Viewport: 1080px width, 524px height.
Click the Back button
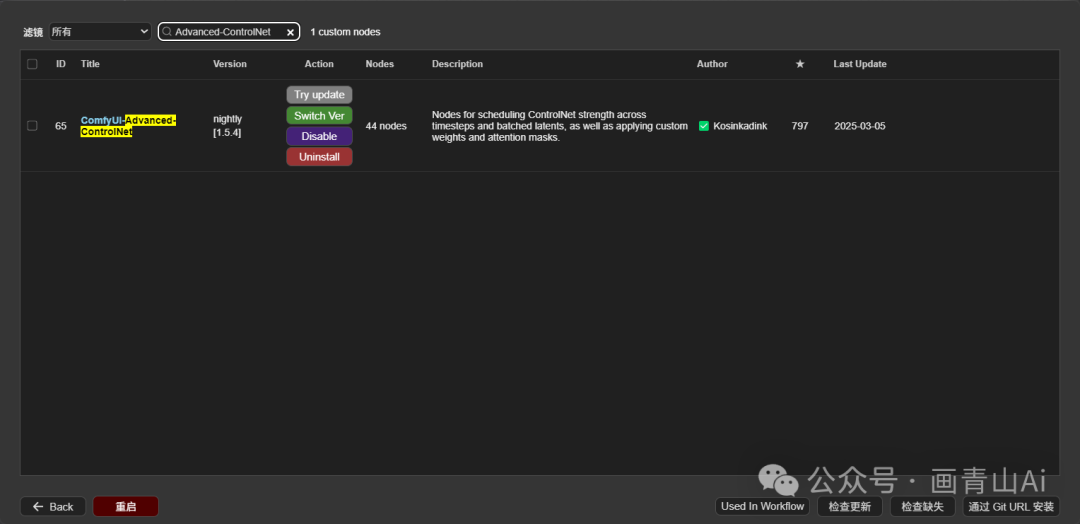click(53, 507)
